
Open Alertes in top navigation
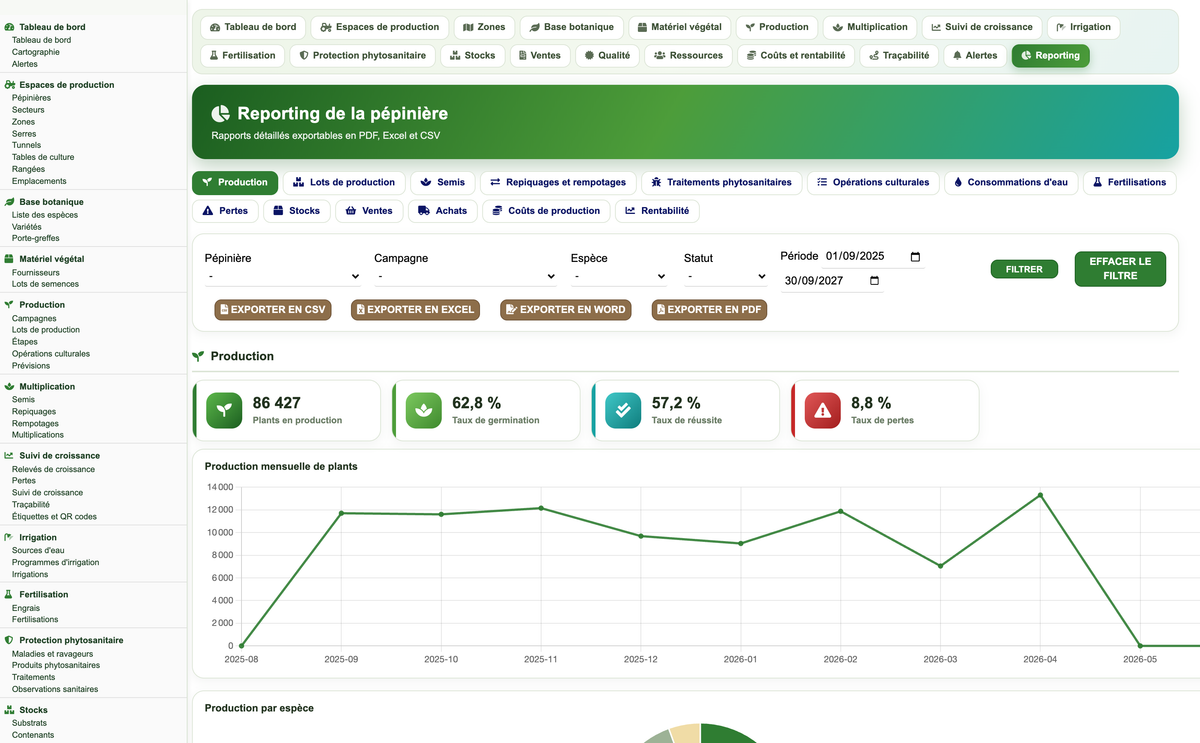(x=975, y=55)
